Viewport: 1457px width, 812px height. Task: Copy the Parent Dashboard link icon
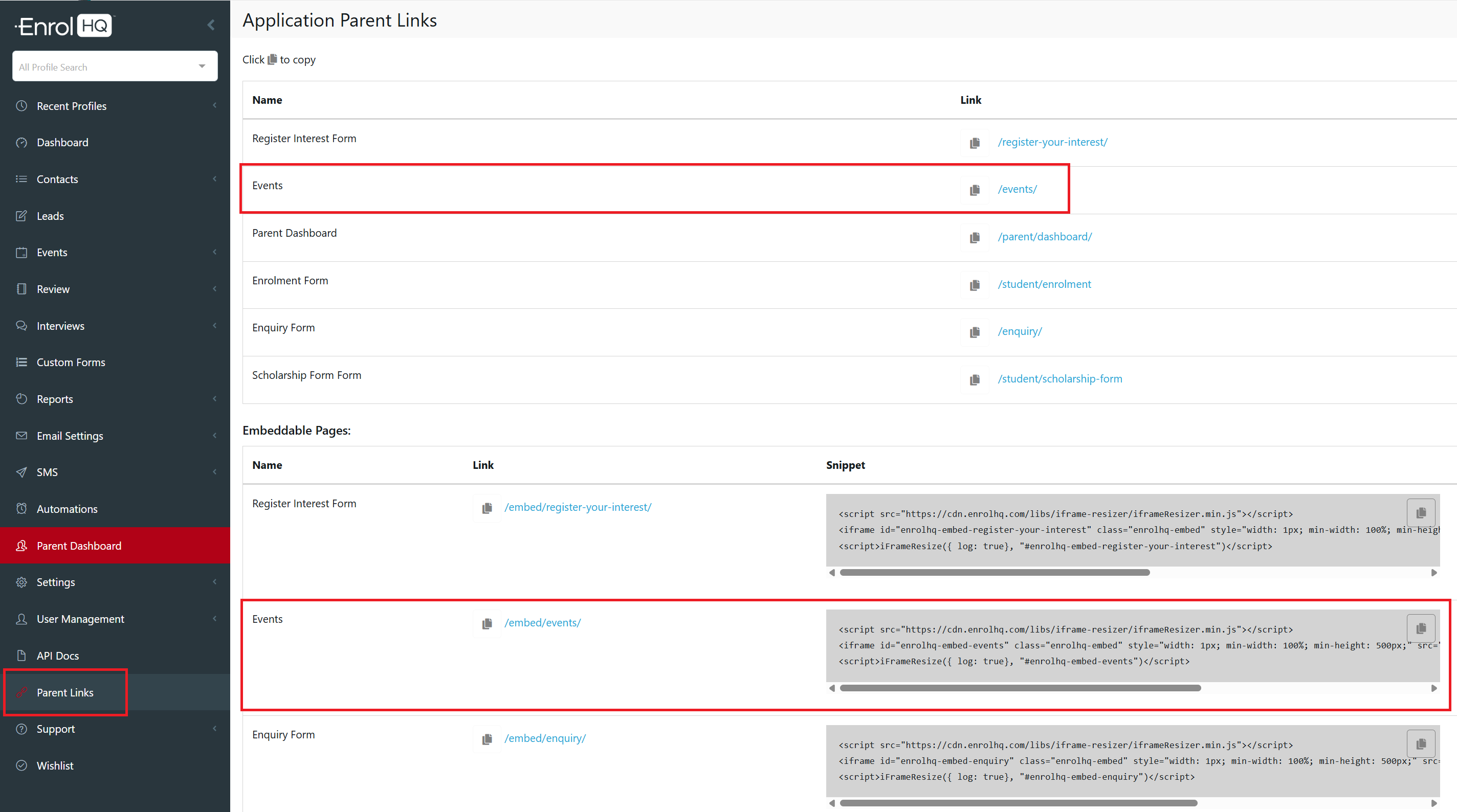click(x=975, y=237)
